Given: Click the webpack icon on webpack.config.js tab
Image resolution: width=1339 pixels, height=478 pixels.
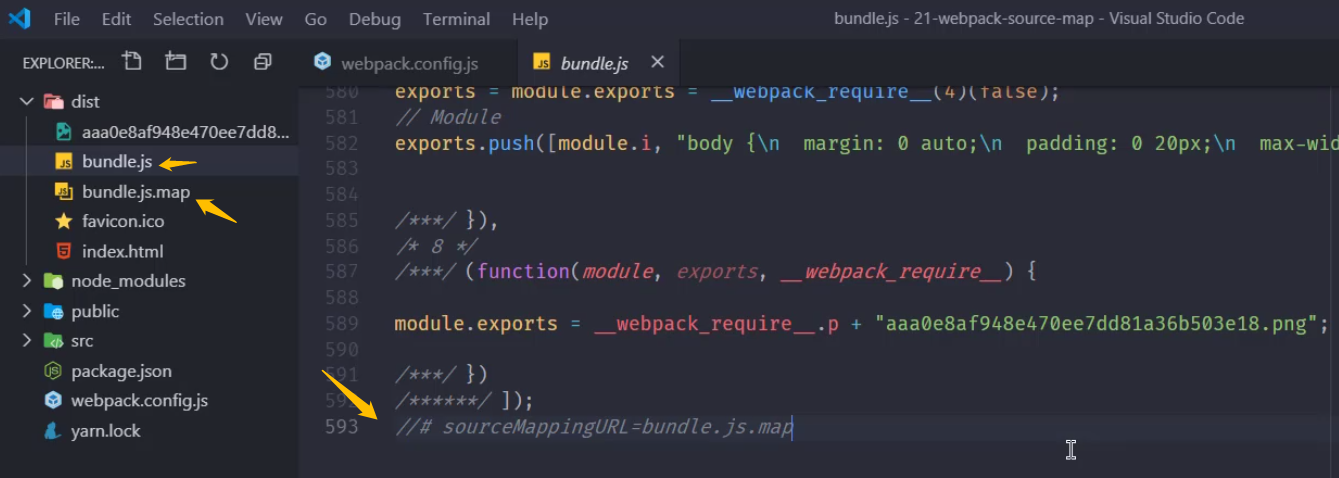Looking at the screenshot, I should click(322, 62).
